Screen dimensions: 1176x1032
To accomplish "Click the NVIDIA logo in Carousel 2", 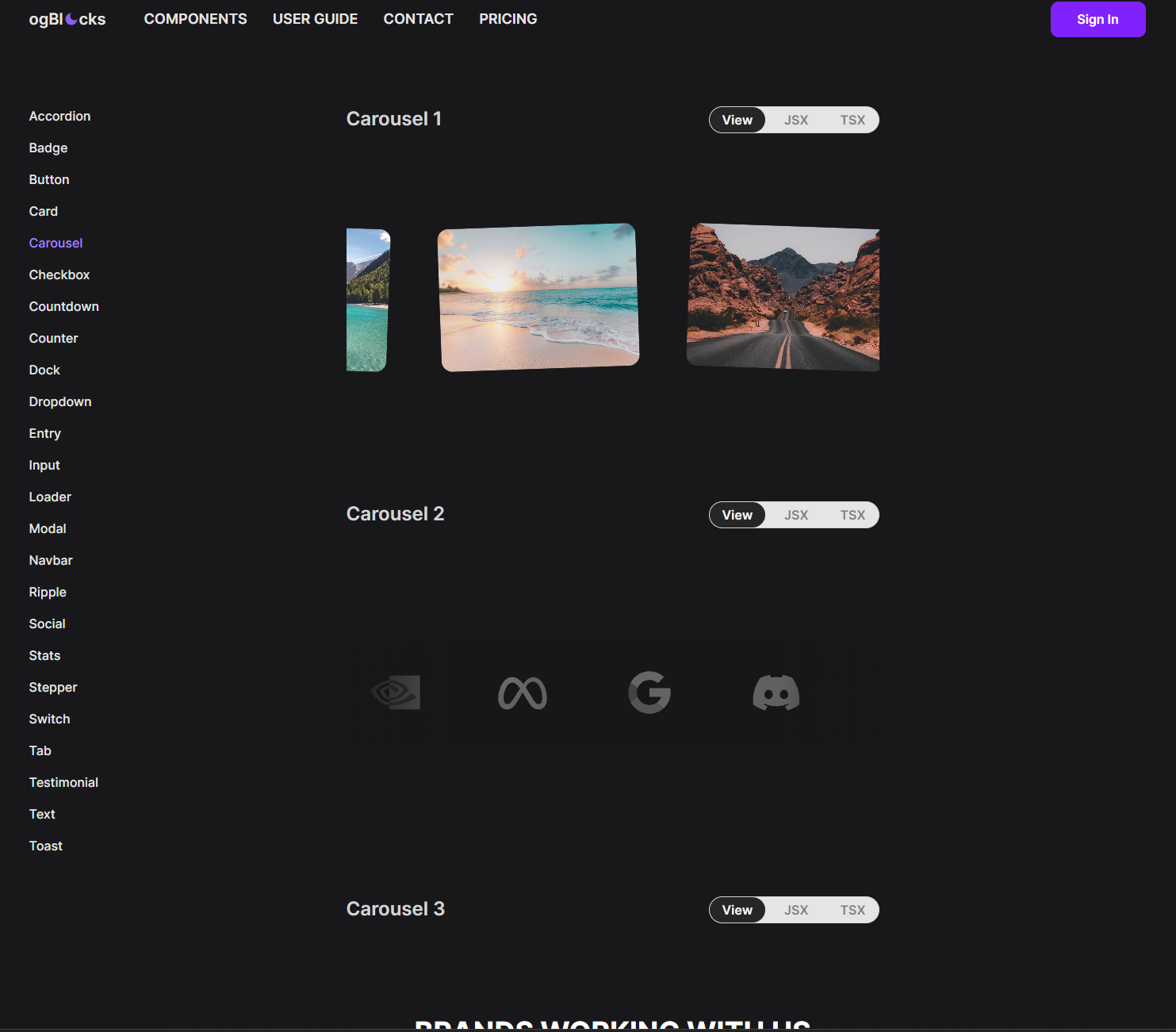I will tap(396, 692).
